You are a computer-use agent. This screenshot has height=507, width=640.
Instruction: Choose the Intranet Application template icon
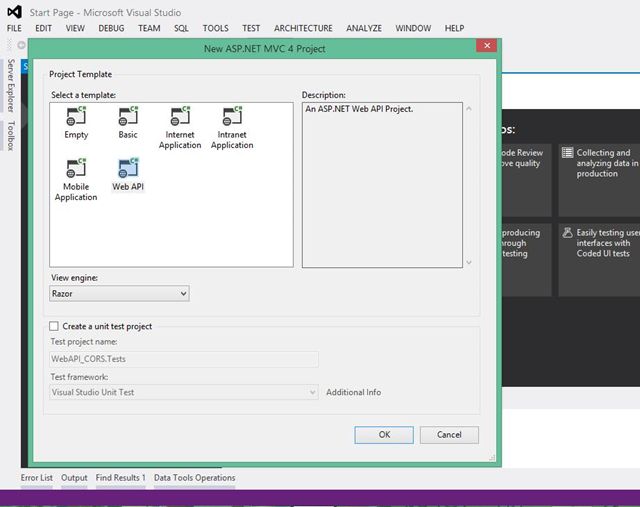tap(232, 116)
